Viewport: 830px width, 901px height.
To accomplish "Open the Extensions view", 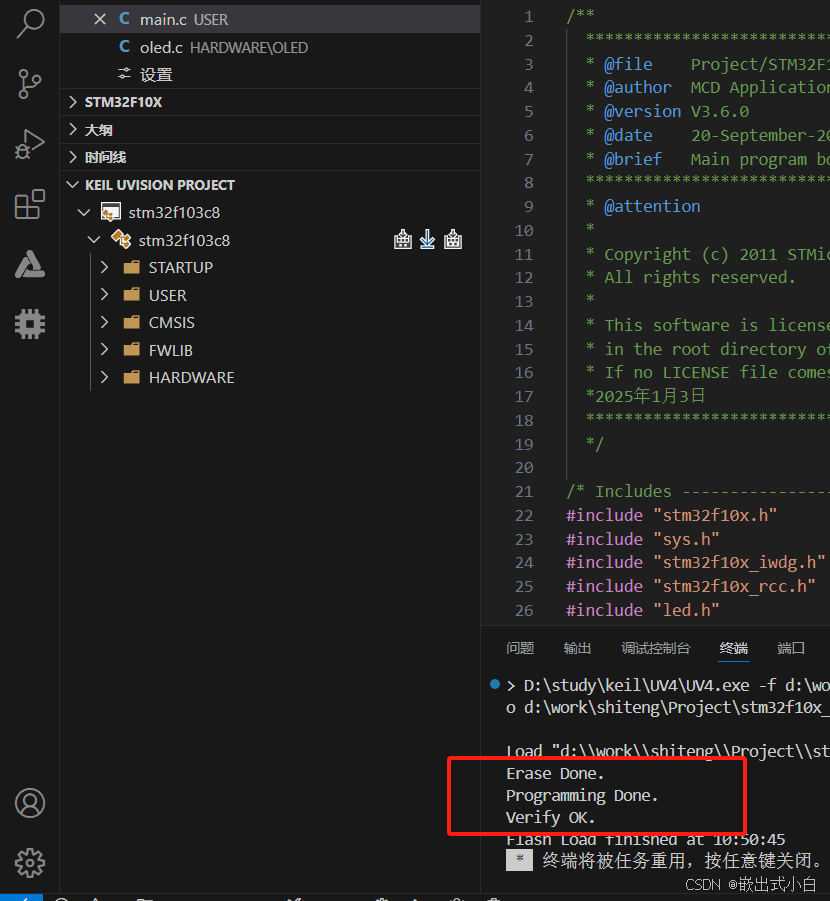I will (x=30, y=205).
